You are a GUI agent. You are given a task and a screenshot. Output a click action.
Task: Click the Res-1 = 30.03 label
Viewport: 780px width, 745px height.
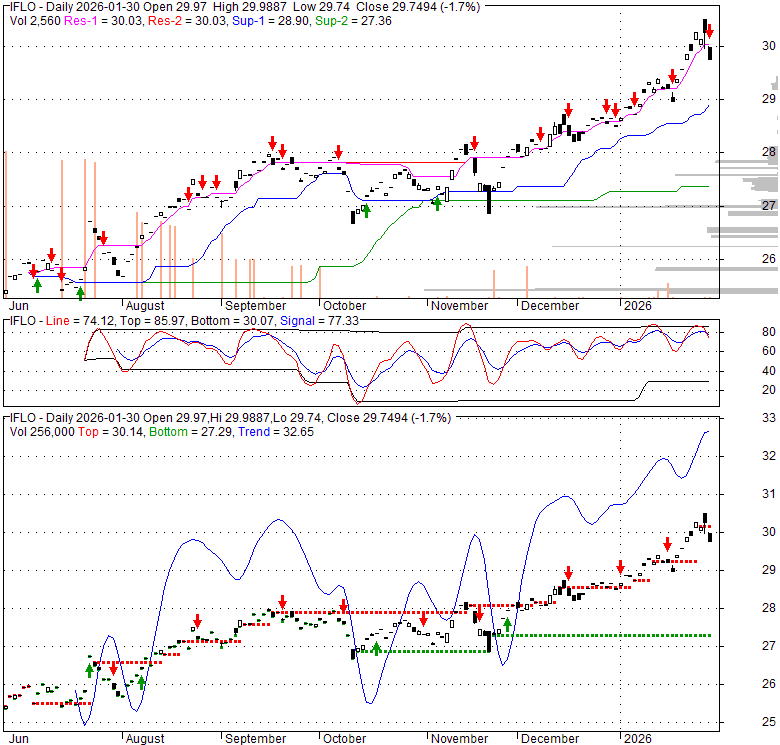tap(103, 21)
